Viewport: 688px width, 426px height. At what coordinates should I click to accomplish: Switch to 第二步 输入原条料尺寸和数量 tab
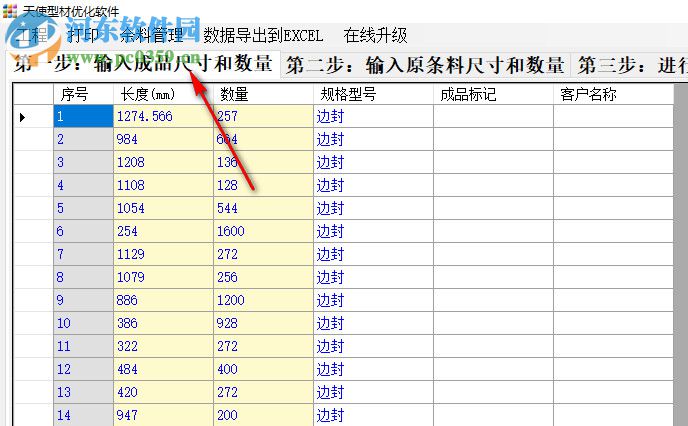(x=425, y=65)
